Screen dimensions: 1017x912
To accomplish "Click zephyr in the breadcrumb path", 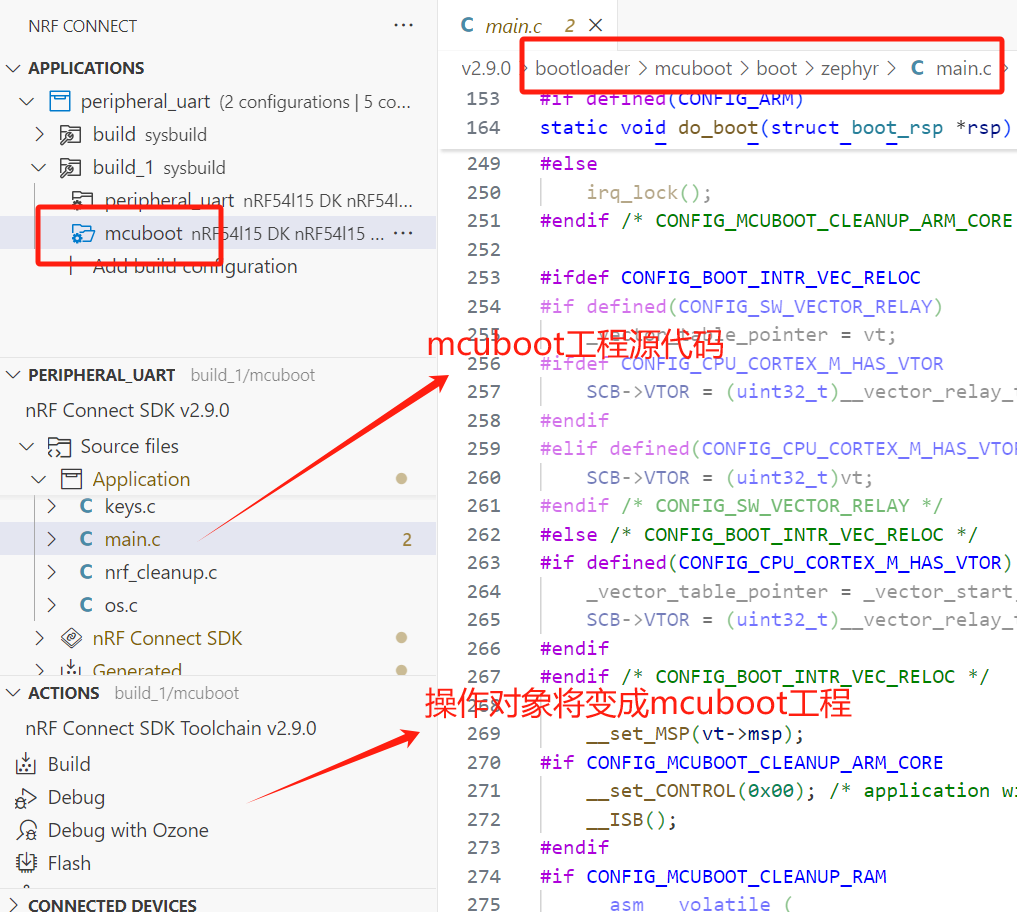I will pos(850,68).
